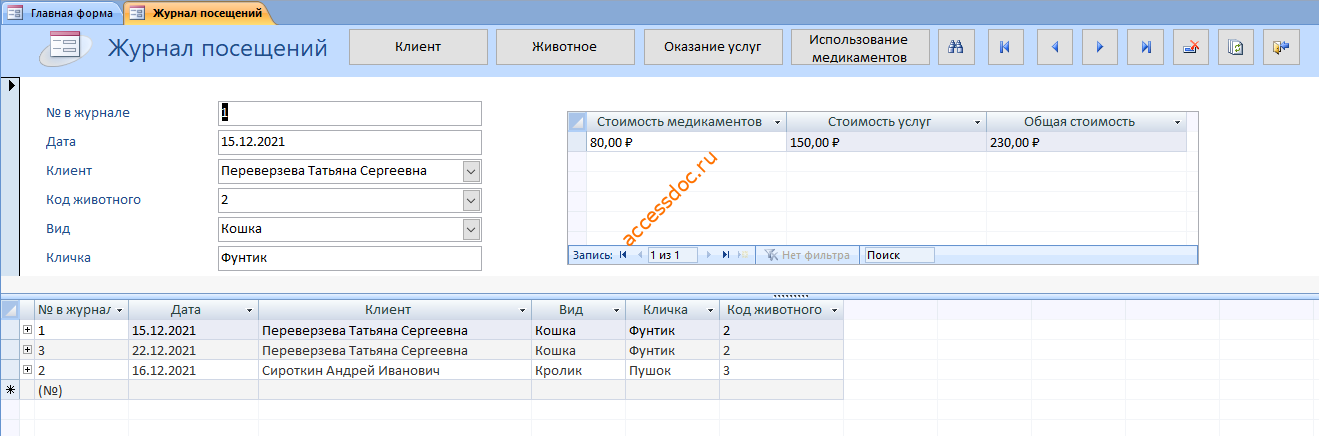The image size is (1319, 436).
Task: Click the Дата field showing 15.12.2021
Action: pos(349,142)
